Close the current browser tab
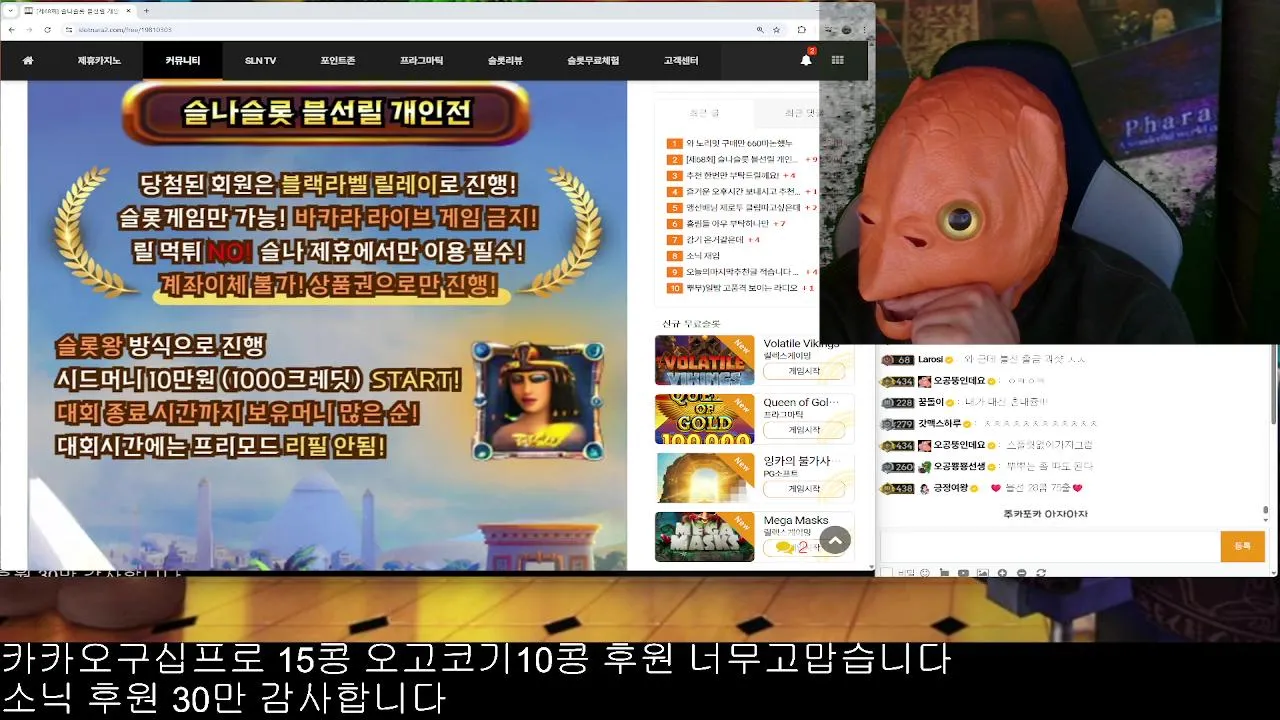1280x720 pixels. pos(130,11)
